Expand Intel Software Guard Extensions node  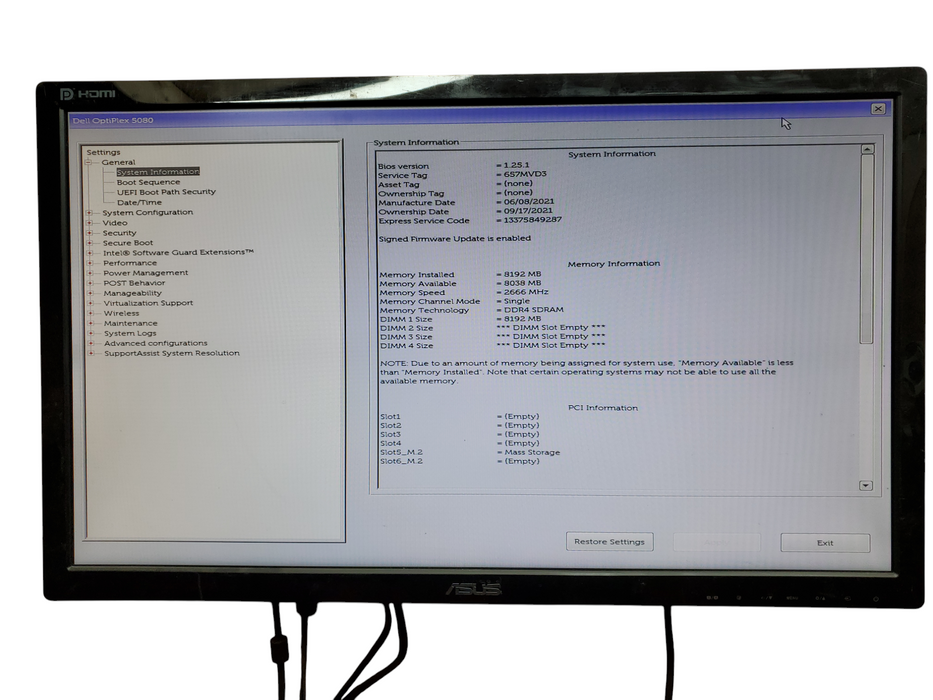click(x=90, y=253)
